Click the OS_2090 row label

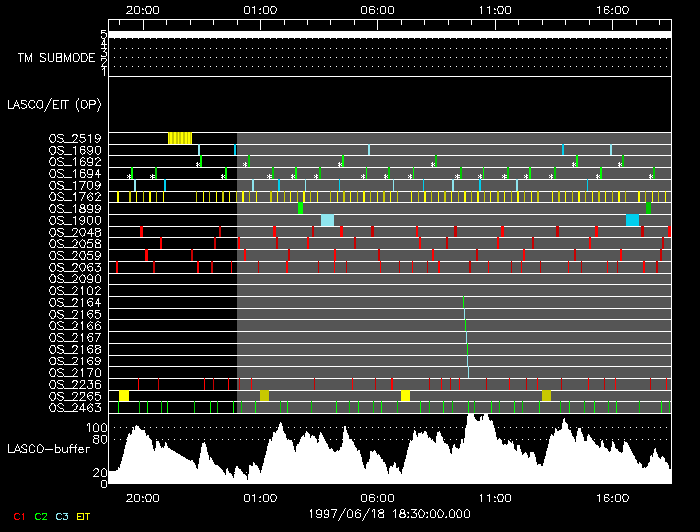pyautogui.click(x=75, y=279)
